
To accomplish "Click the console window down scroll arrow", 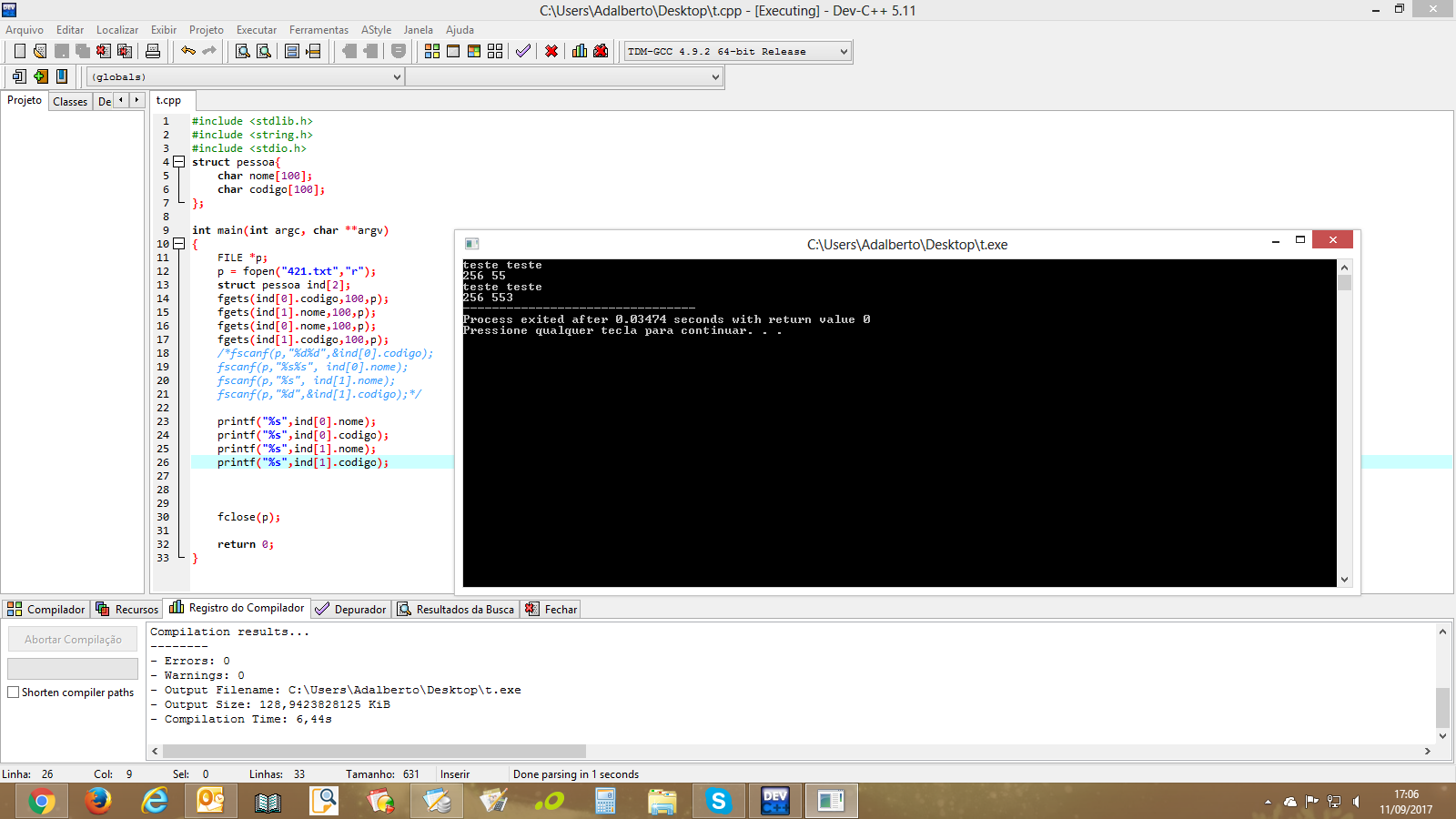I will pos(1344,580).
